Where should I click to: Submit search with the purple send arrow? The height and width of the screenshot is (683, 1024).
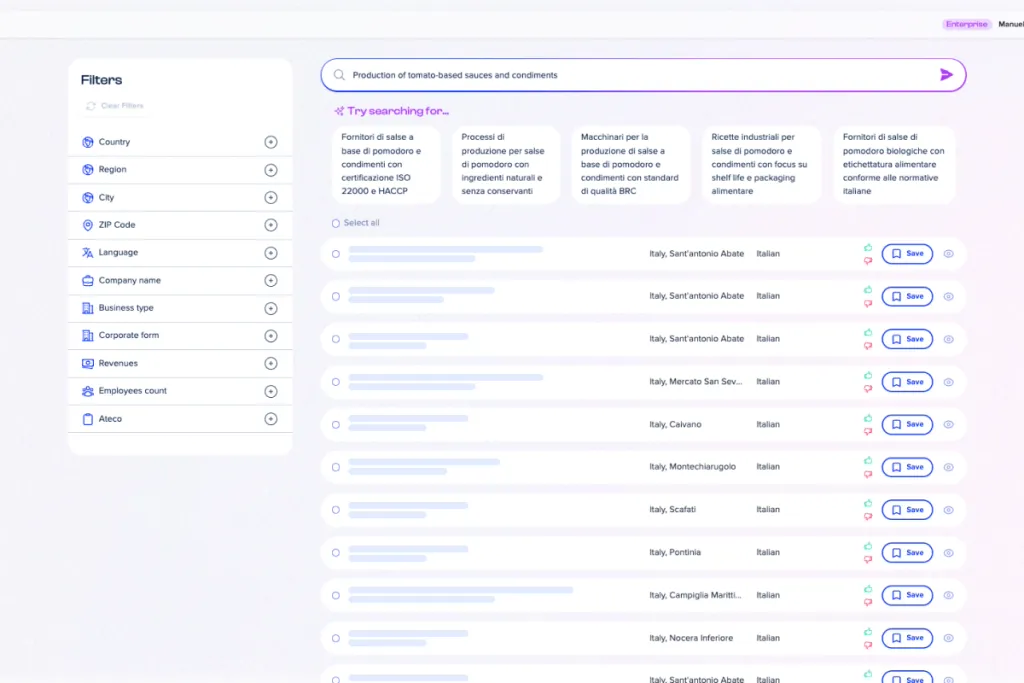pos(946,75)
